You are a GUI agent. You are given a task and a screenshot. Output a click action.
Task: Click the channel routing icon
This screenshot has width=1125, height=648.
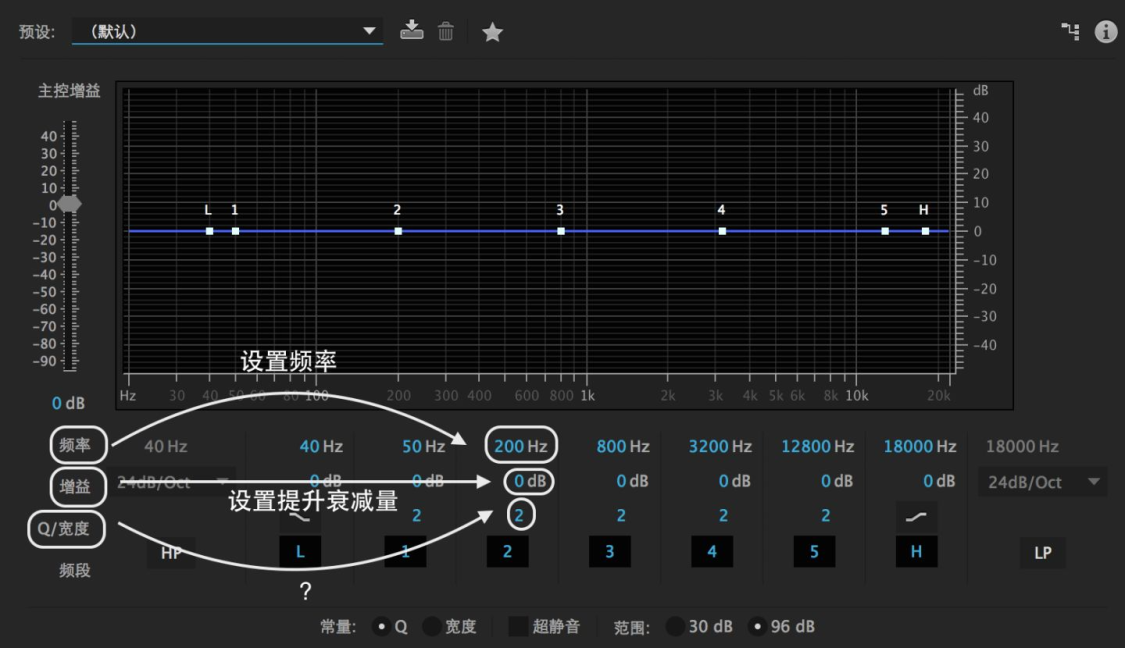point(1070,31)
